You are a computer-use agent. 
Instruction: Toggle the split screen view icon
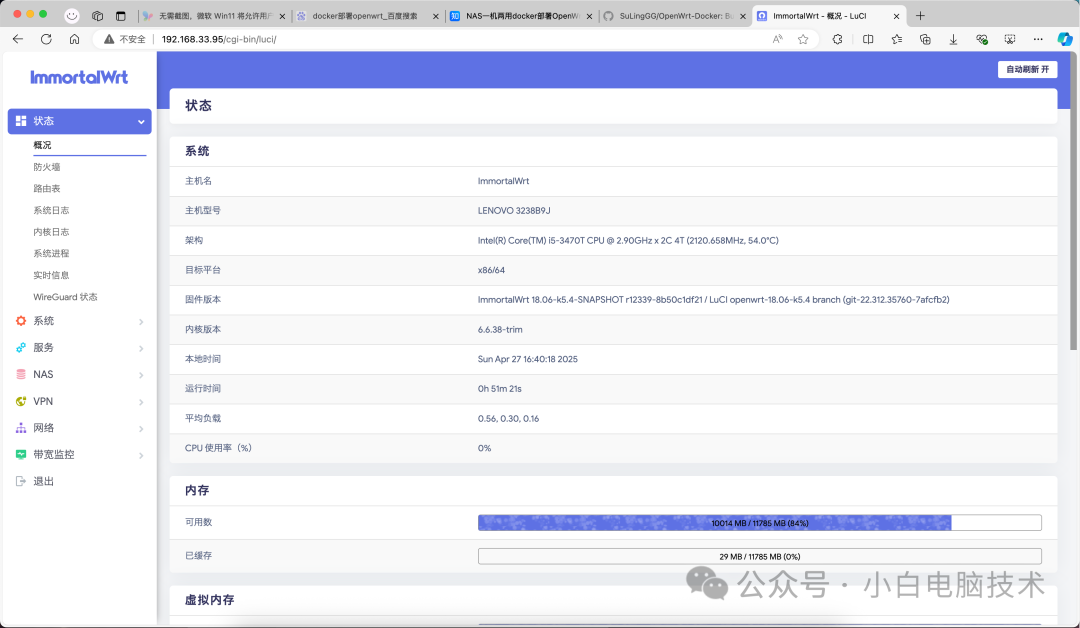[868, 39]
